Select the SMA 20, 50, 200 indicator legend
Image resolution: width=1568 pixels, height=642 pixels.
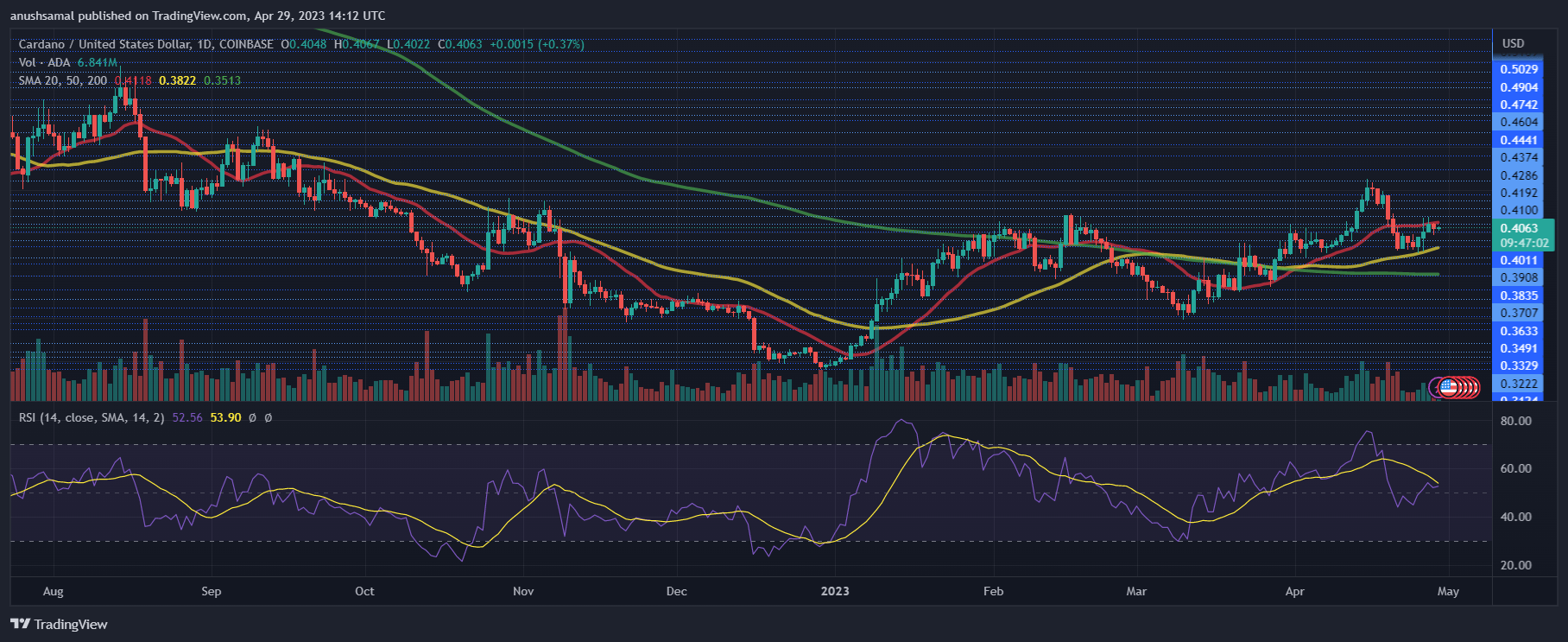pyautogui.click(x=63, y=80)
